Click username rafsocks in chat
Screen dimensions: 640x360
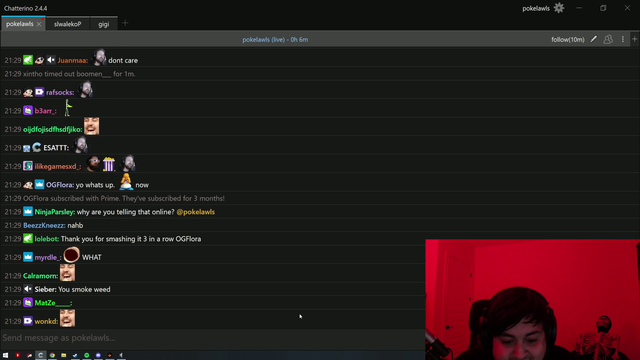(x=60, y=92)
